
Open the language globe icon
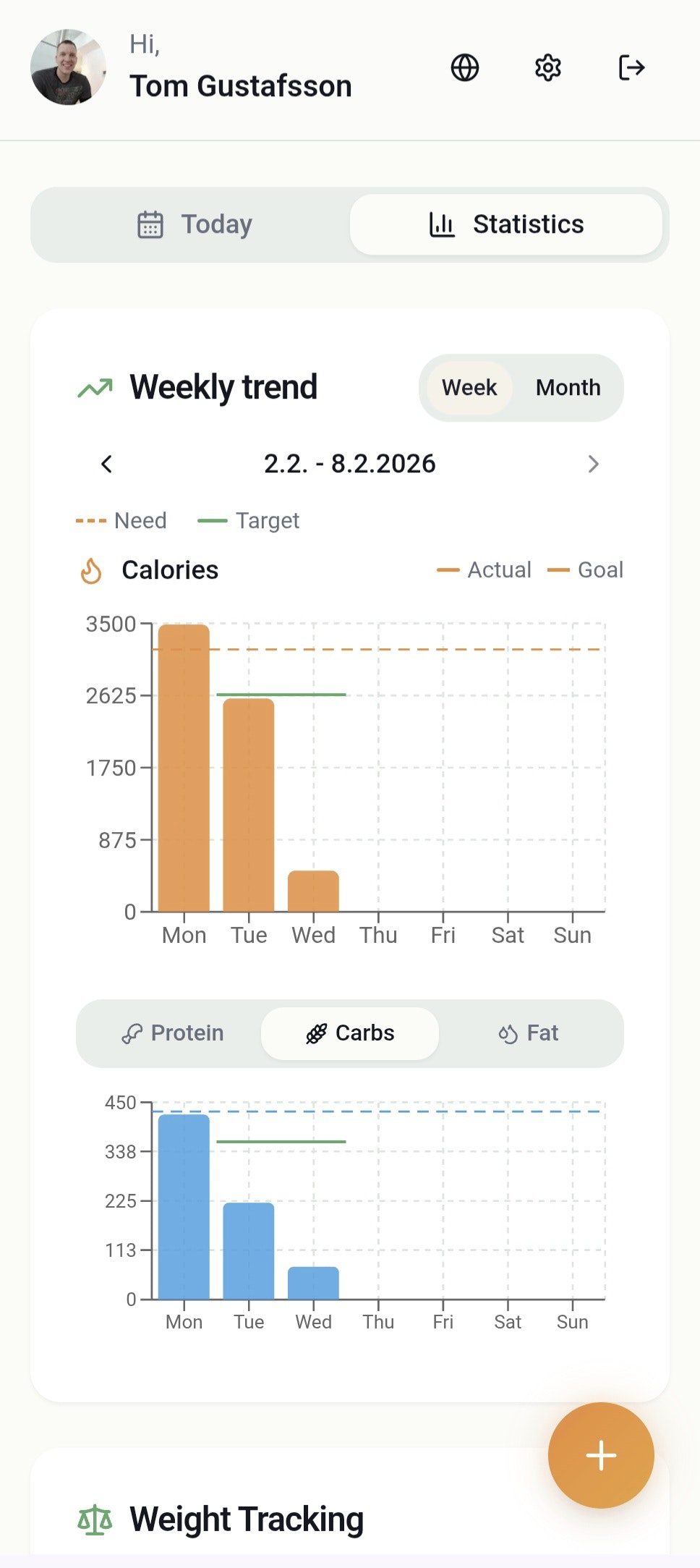[x=464, y=67]
